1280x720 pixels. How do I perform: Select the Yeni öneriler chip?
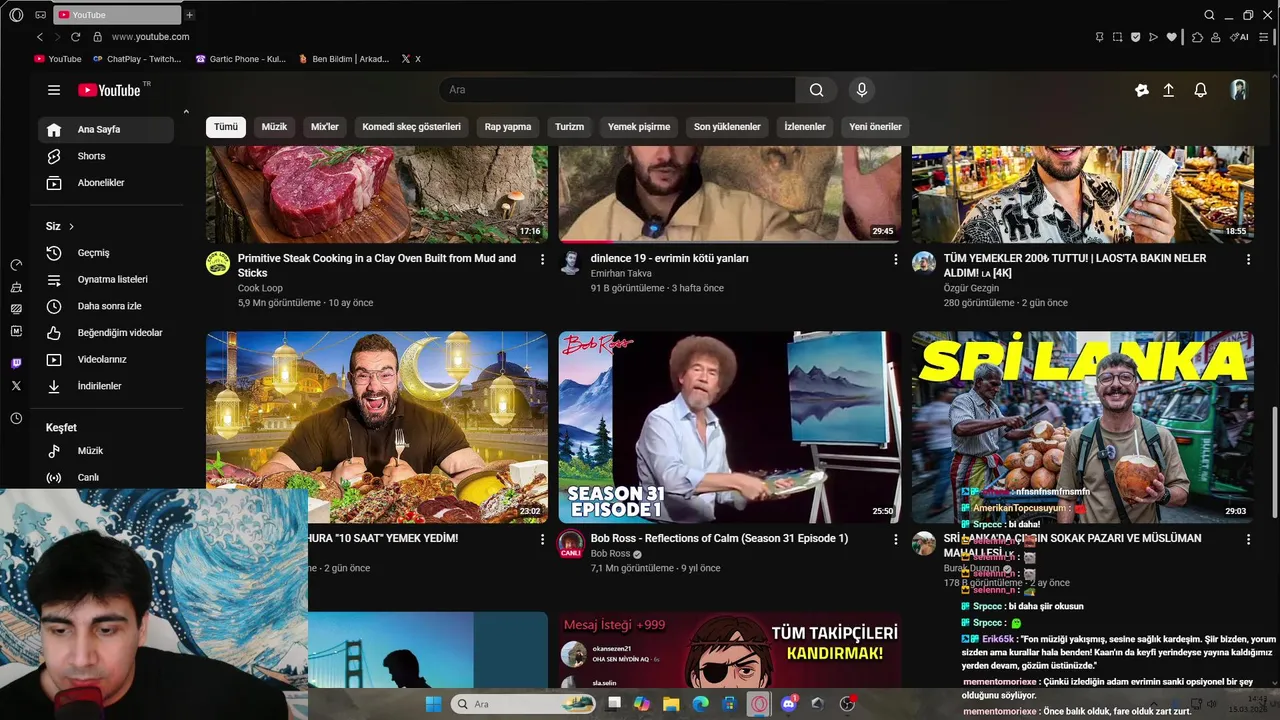(876, 127)
